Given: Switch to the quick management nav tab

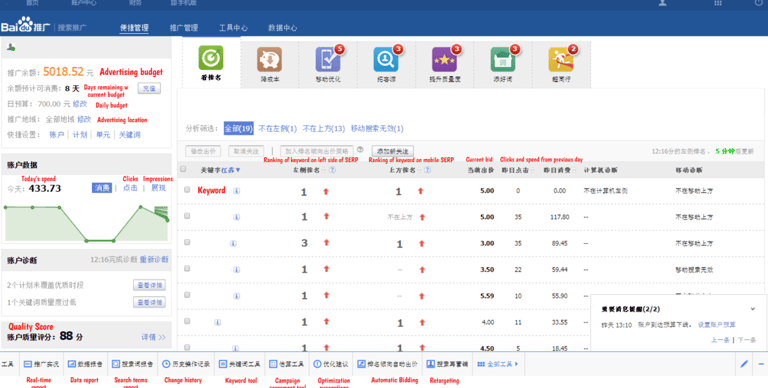Looking at the screenshot, I should tap(134, 28).
